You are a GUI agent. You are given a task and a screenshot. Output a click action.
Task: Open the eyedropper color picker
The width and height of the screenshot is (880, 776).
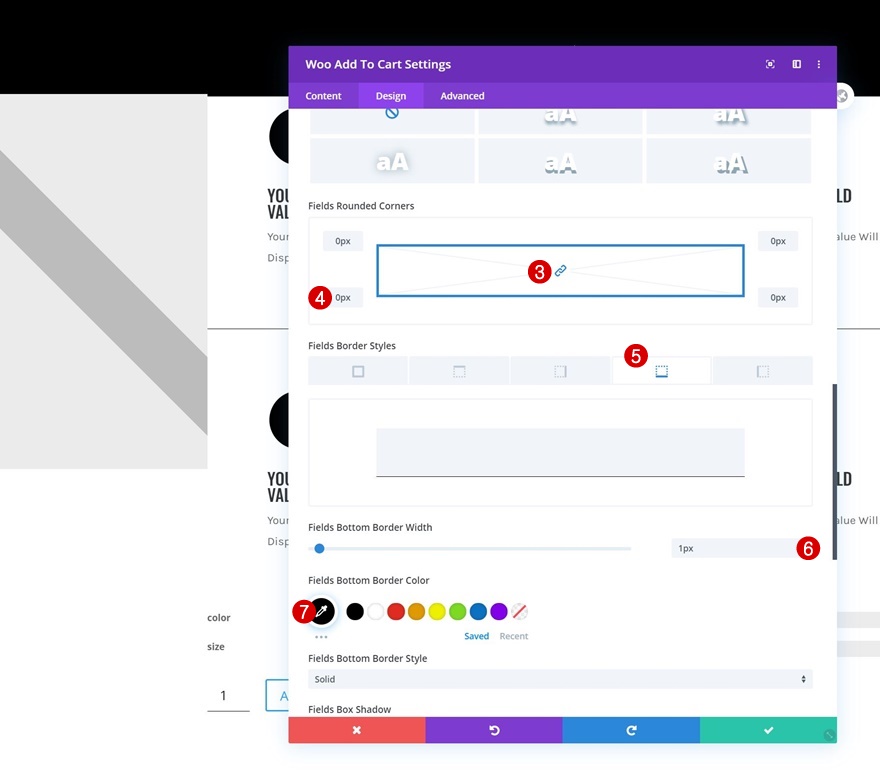(x=322, y=611)
